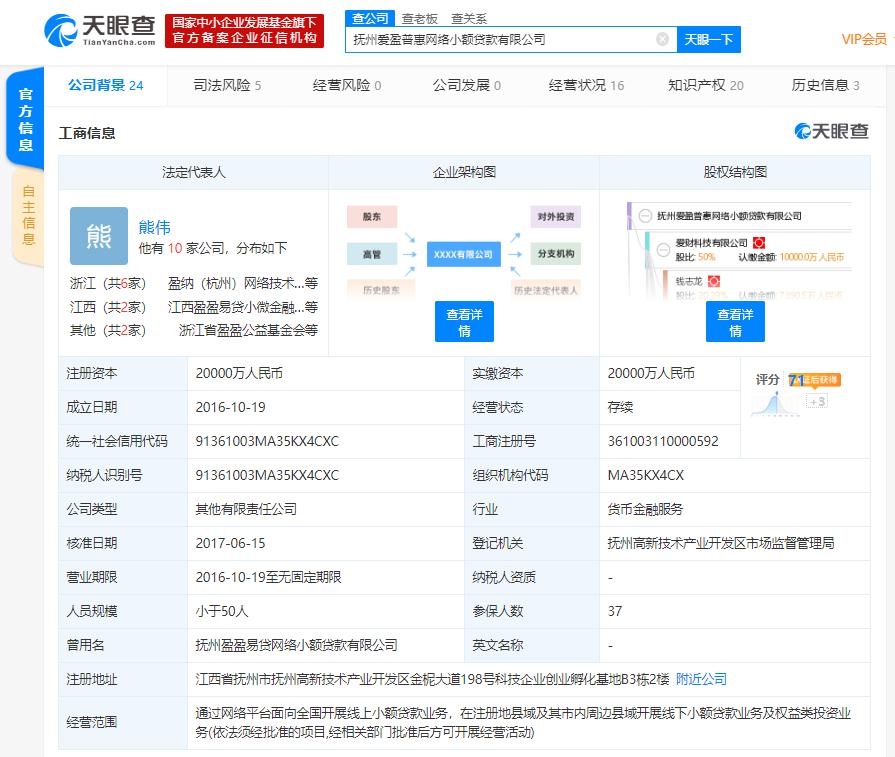Switch to the 知识产权 tab
This screenshot has width=895, height=757.
[699, 86]
